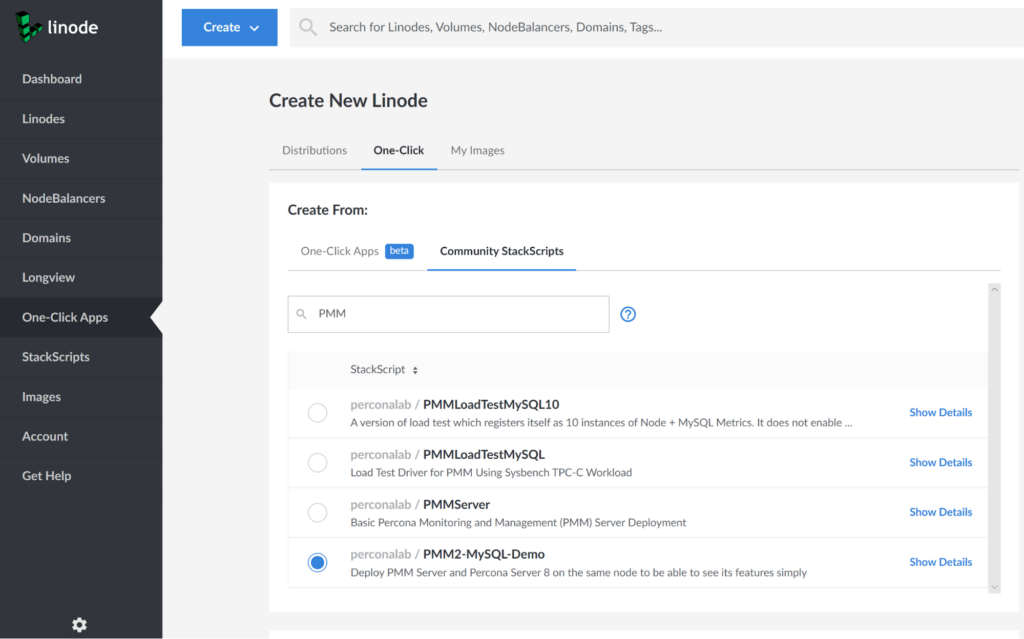Click the help question mark icon

628,314
